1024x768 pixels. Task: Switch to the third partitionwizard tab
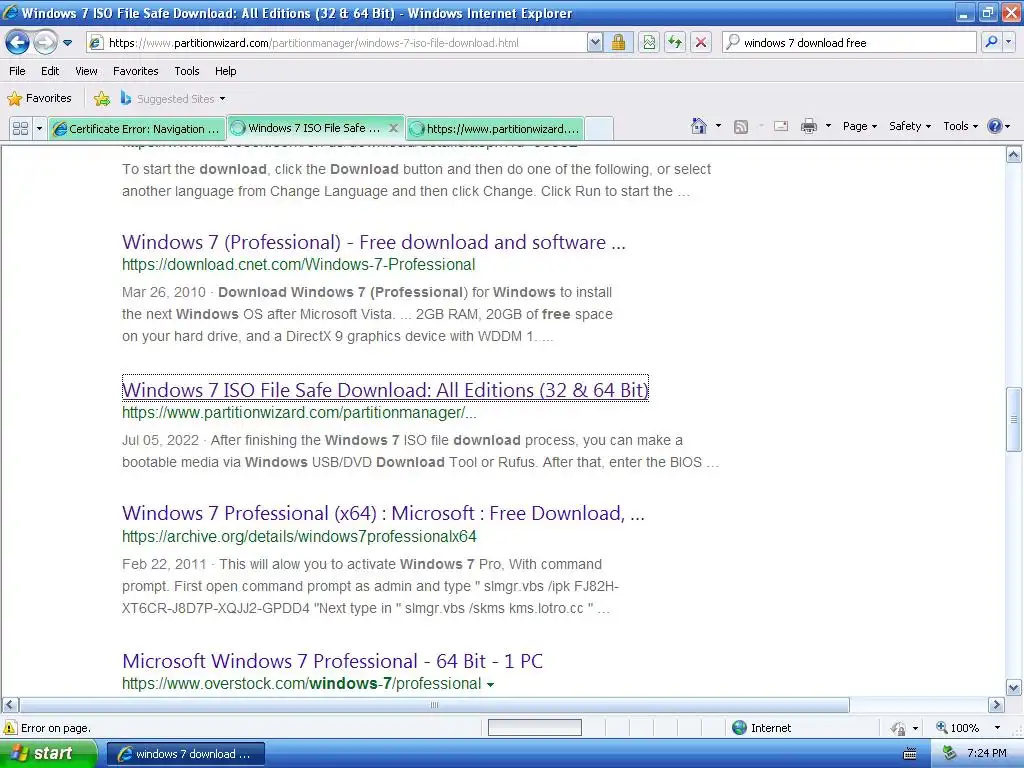pyautogui.click(x=495, y=129)
